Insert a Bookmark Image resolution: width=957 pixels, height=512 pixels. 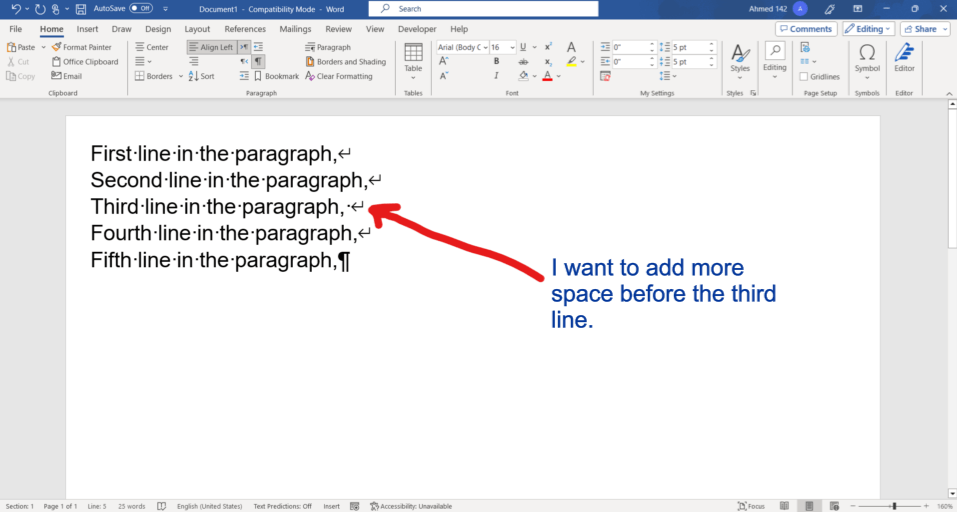click(x=276, y=76)
